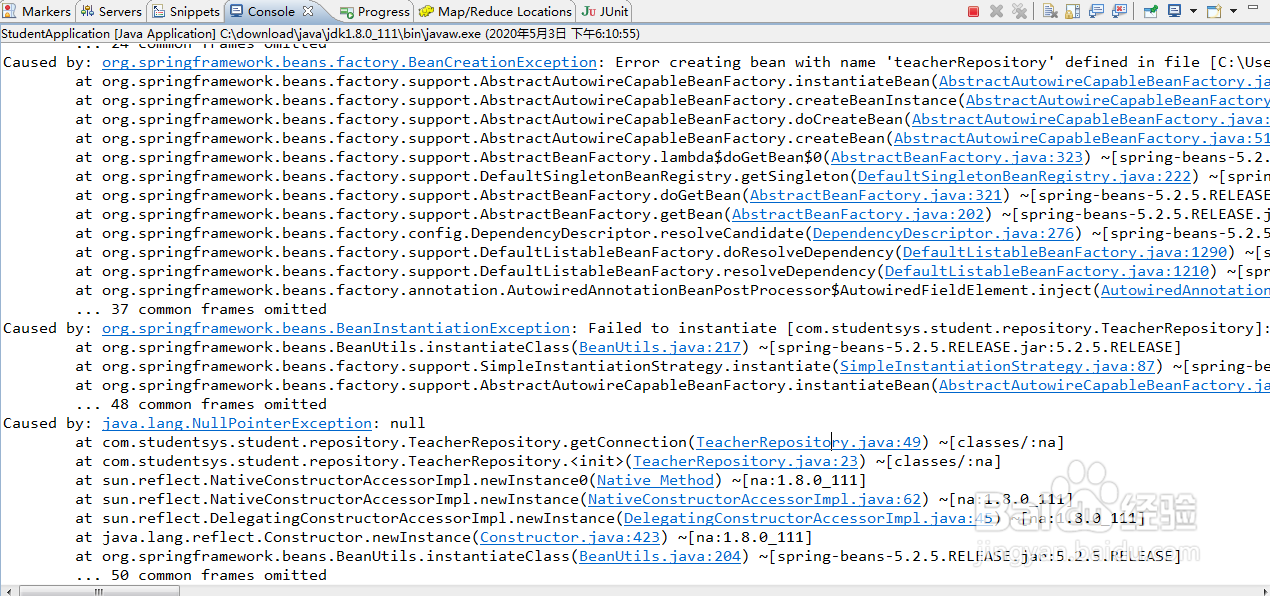Screen dimensions: 1270x596
Task: Open the AbstractBeanFactory.java:202 link
Action: (x=858, y=214)
